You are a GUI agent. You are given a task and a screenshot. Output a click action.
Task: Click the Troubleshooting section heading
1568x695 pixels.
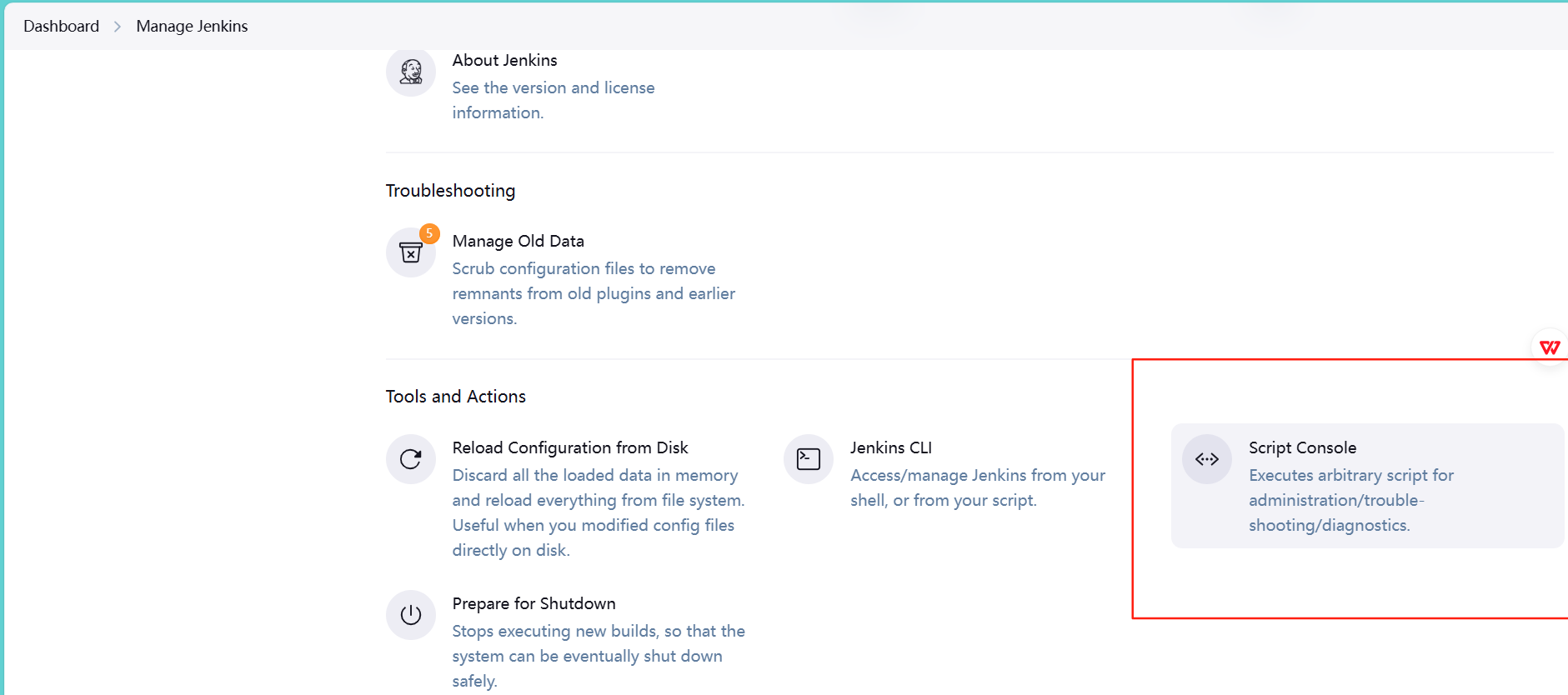pyautogui.click(x=450, y=191)
